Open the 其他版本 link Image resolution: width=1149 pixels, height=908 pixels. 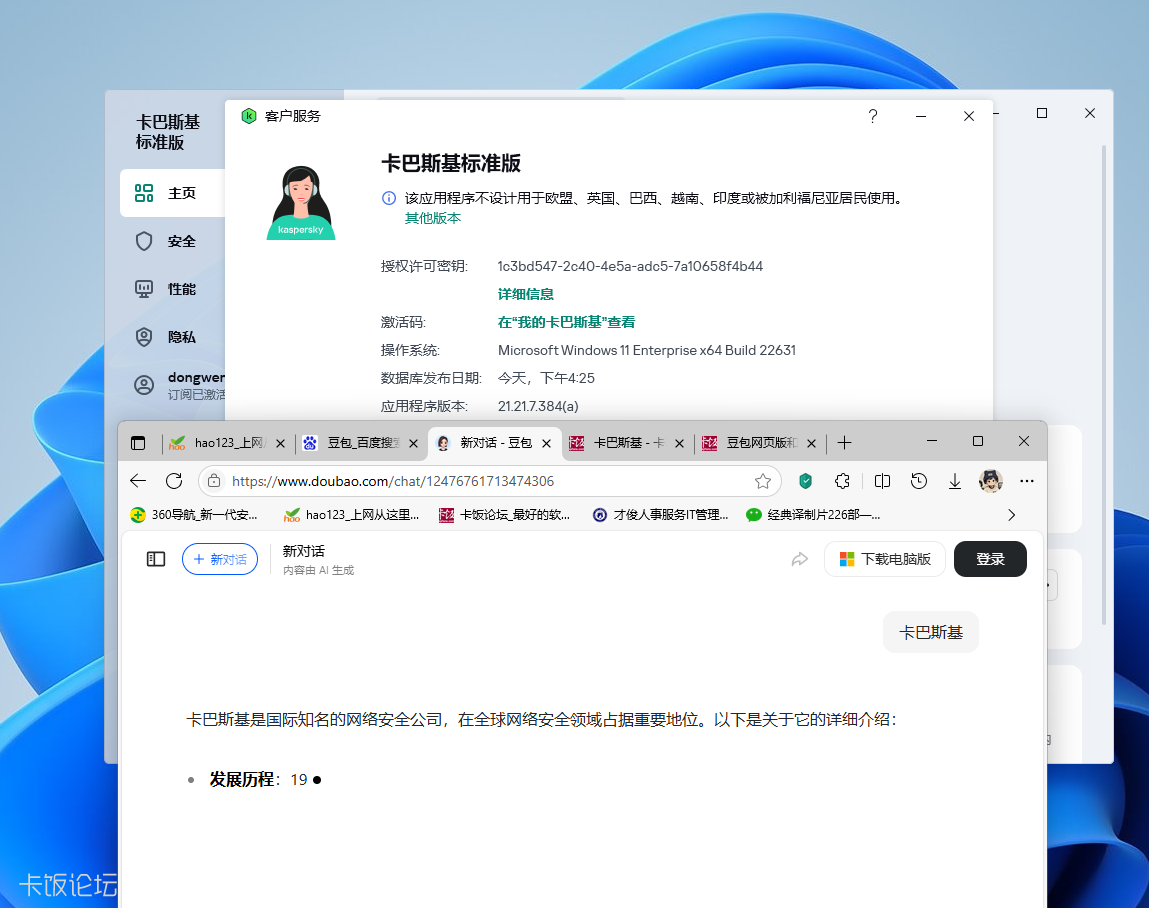pos(433,218)
